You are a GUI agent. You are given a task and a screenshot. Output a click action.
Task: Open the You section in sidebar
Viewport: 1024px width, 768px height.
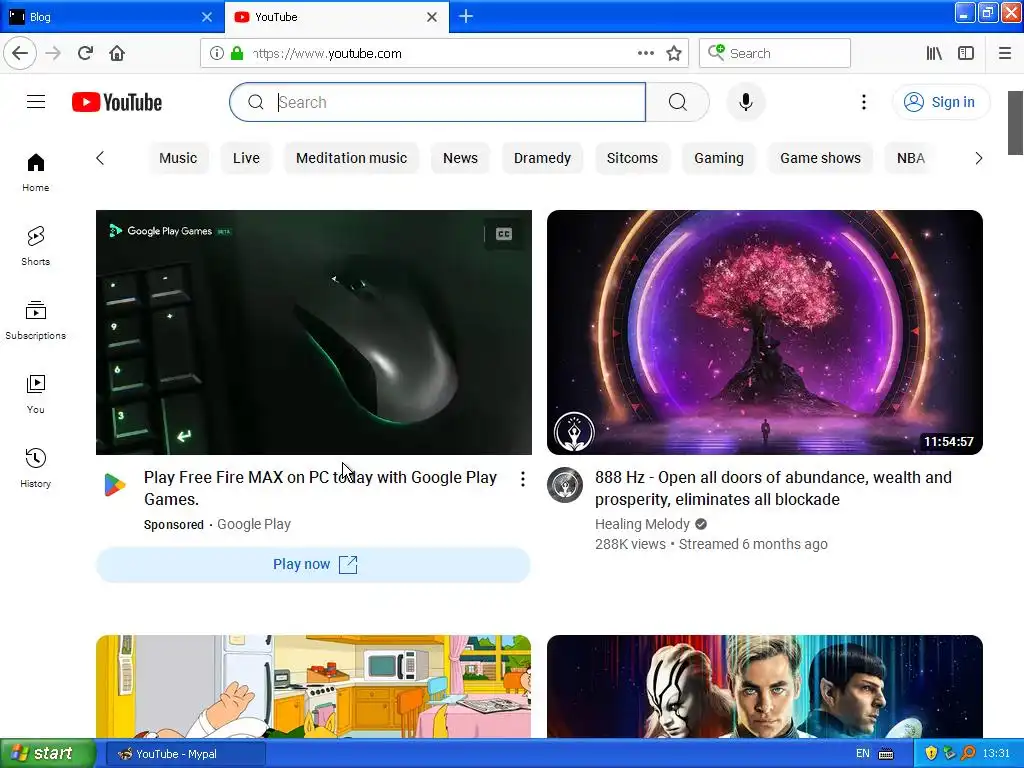point(35,394)
